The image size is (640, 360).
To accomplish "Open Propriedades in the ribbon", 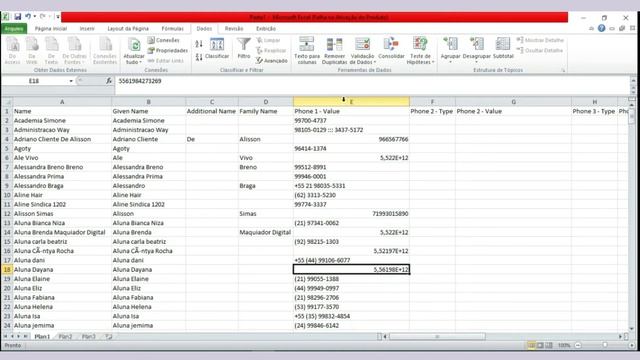I will point(168,50).
